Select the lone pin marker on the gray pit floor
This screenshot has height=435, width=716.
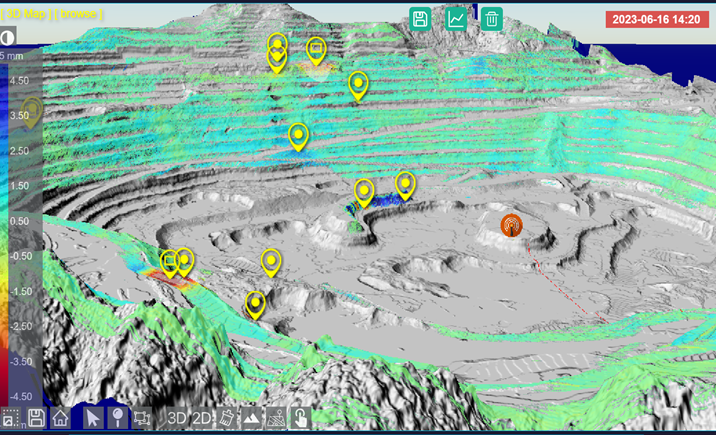tap(271, 263)
